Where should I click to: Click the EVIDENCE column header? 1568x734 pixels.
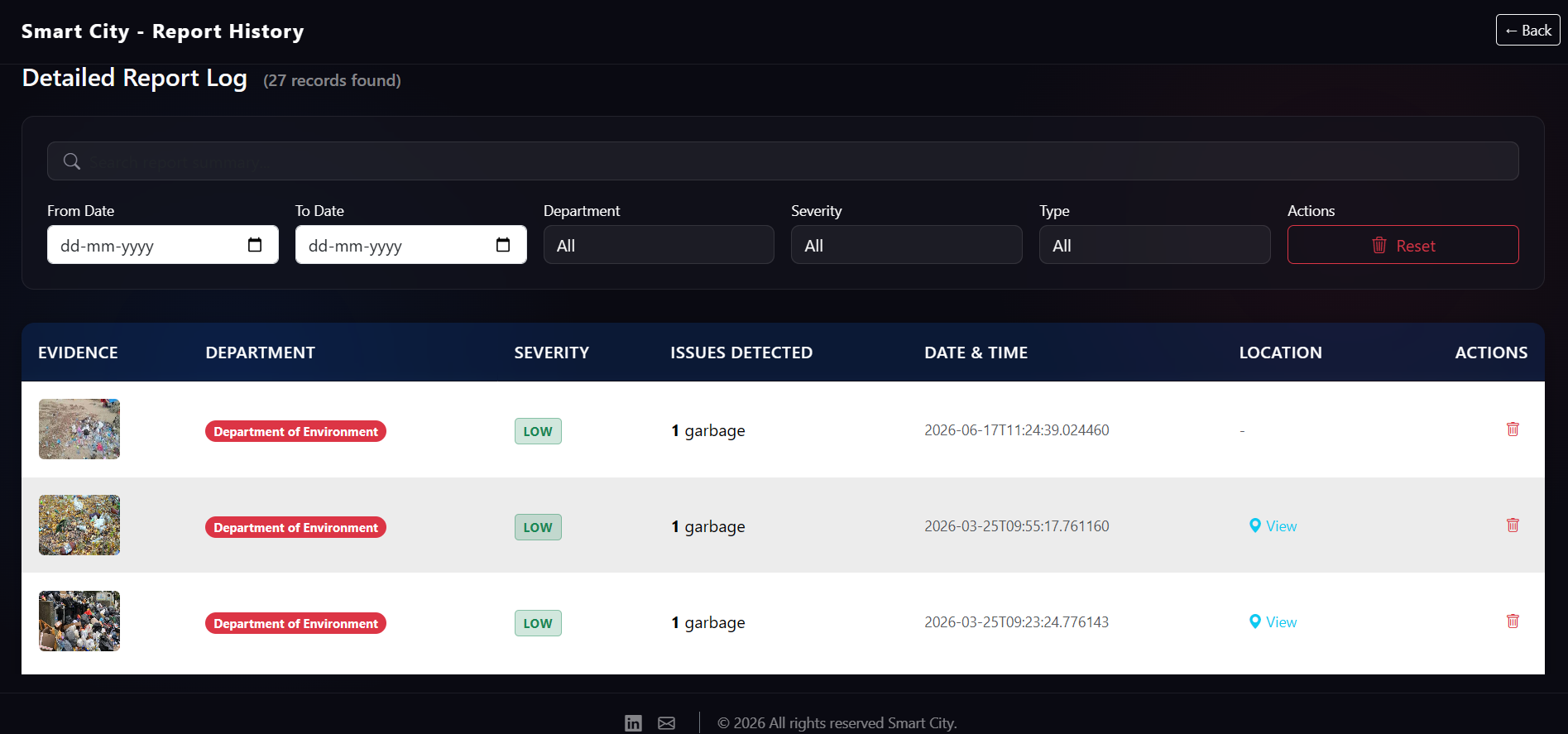(78, 353)
